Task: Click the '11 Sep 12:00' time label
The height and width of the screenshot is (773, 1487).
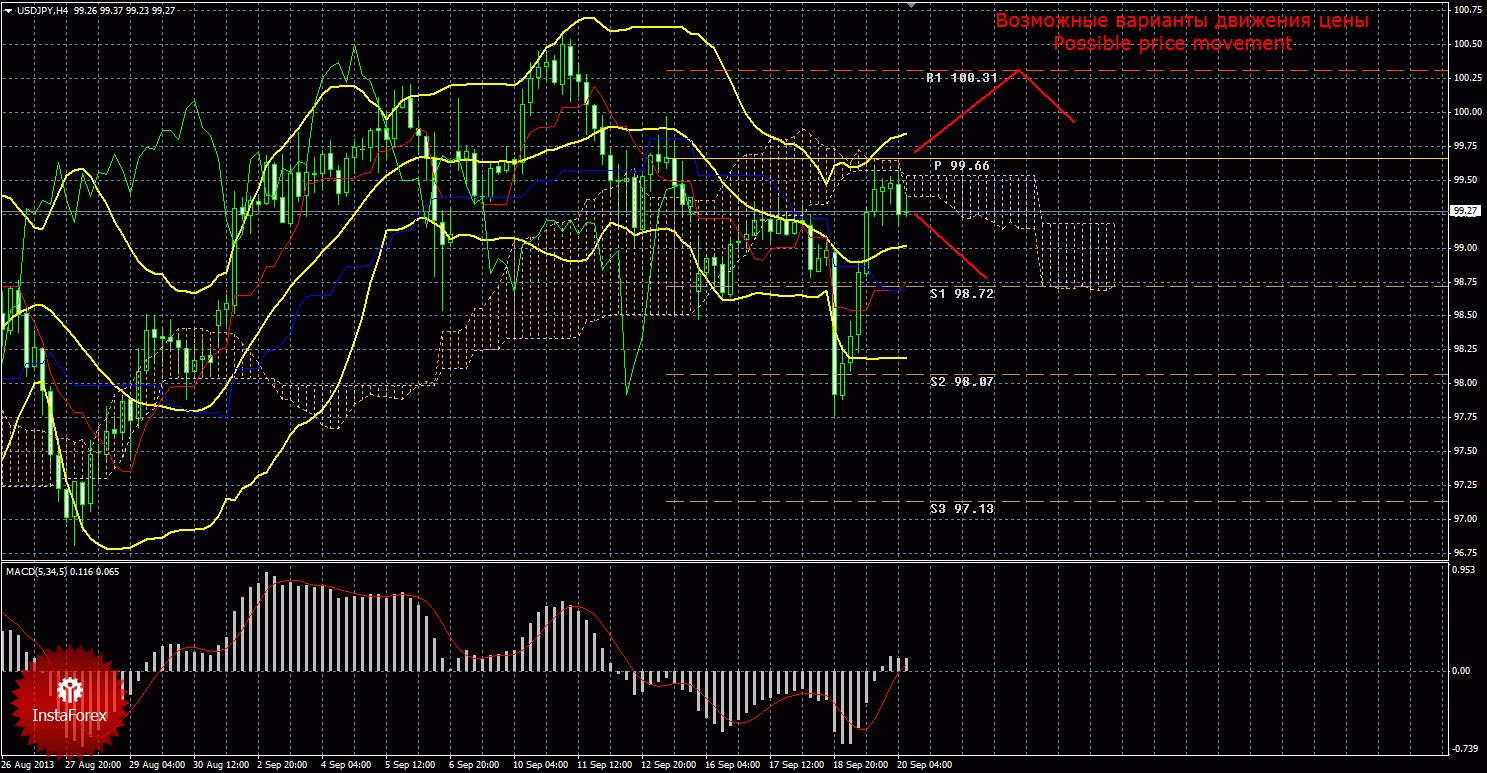Action: click(x=604, y=765)
